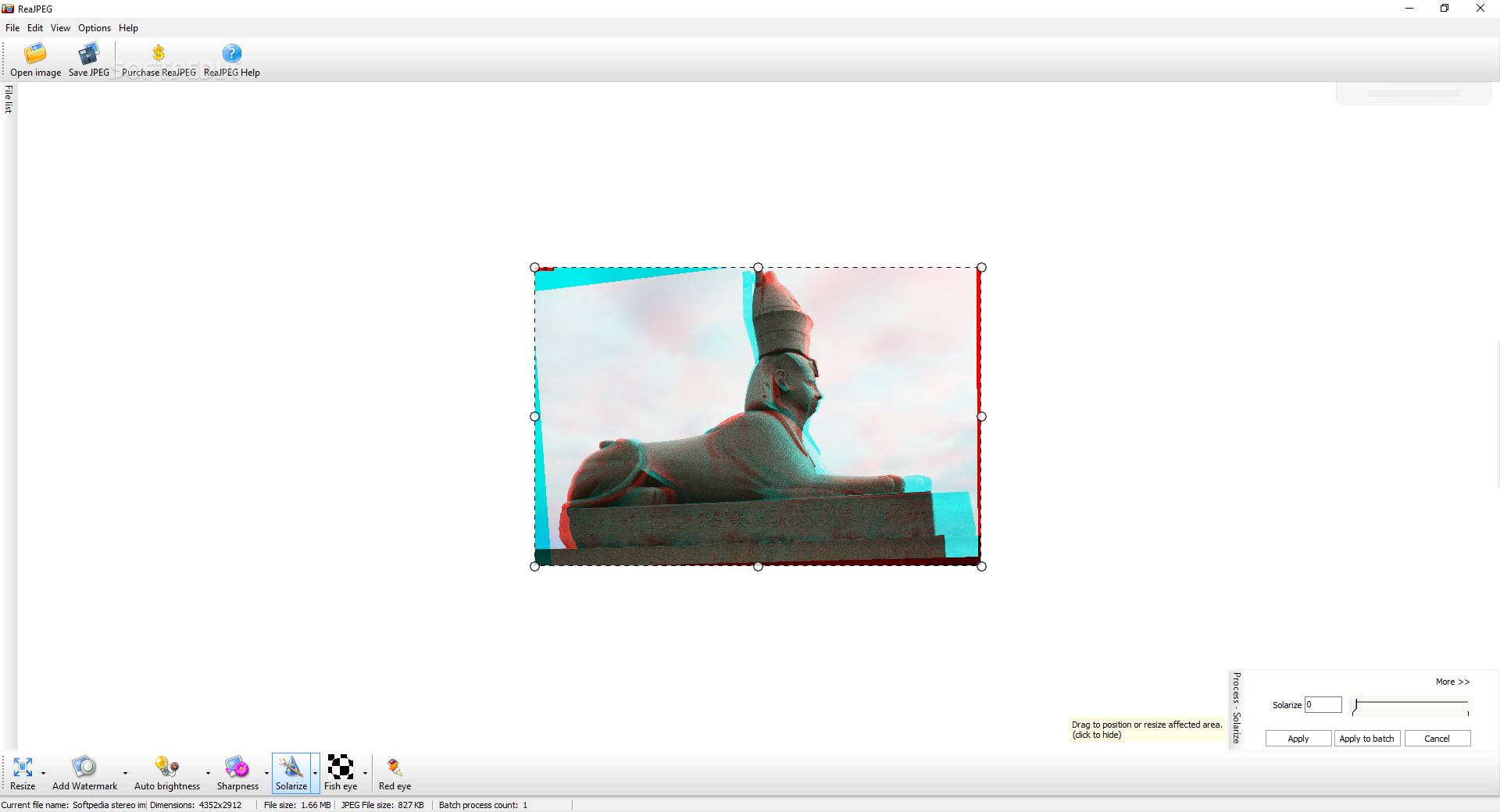Select the Add Watermark tool

84,773
